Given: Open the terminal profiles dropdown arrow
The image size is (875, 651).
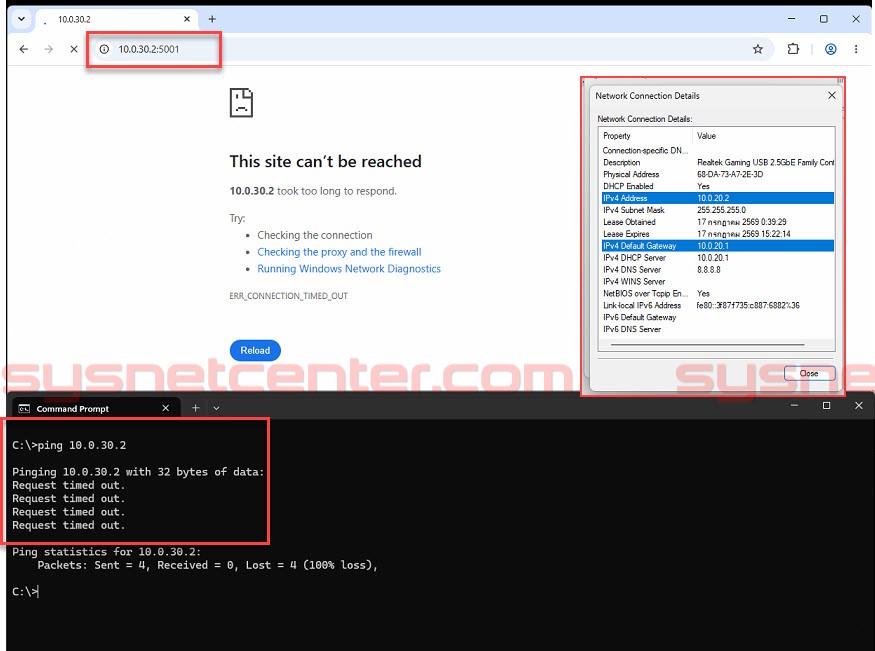Looking at the screenshot, I should 217,408.
